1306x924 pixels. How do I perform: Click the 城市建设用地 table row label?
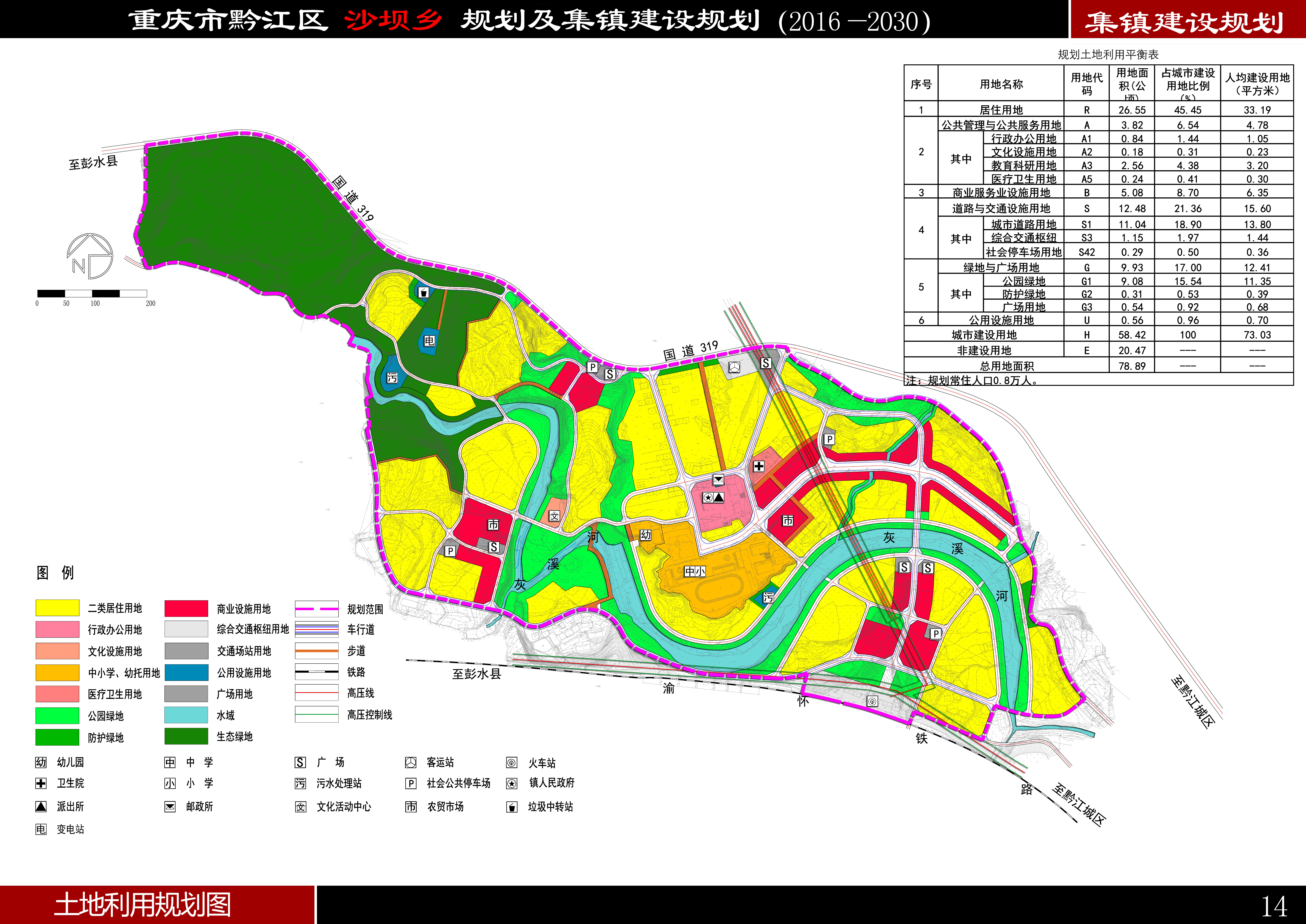click(x=984, y=335)
